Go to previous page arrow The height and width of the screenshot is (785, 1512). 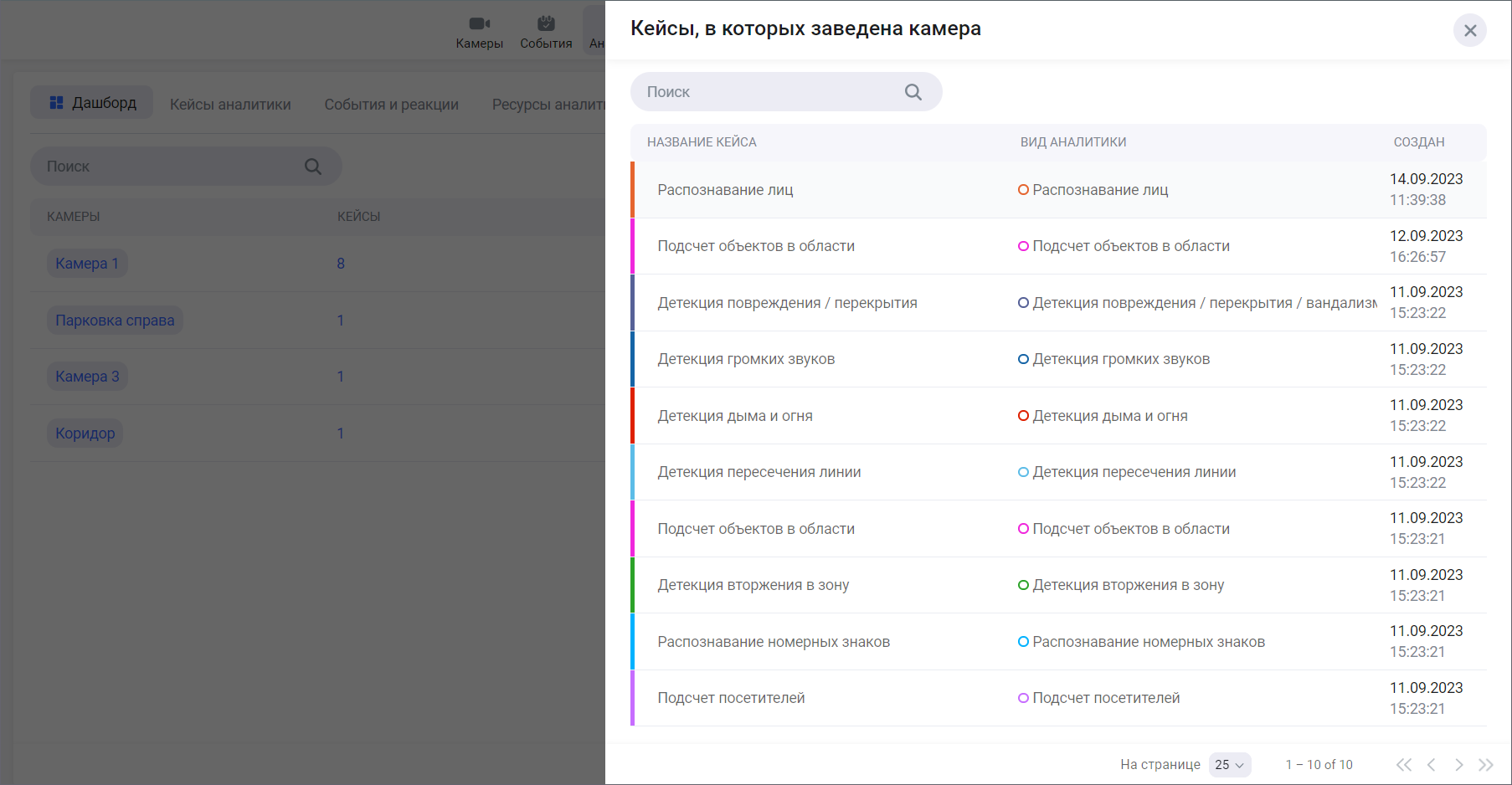1432,765
